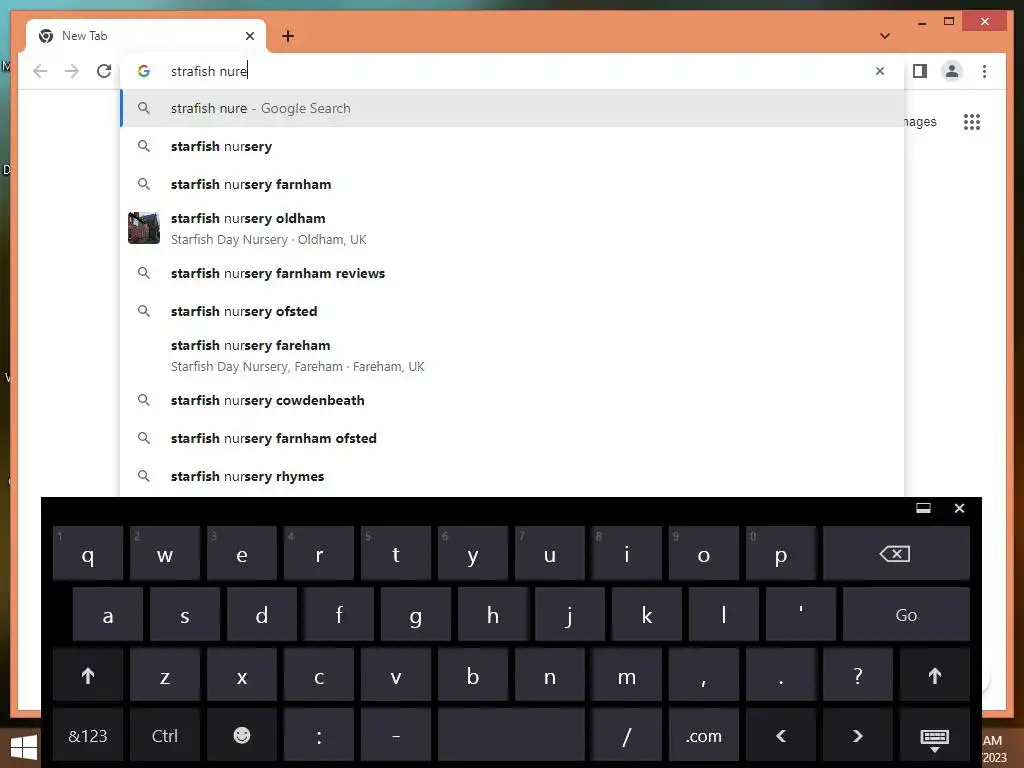Go forward with the forward arrow
This screenshot has width=1024, height=768.
point(72,71)
